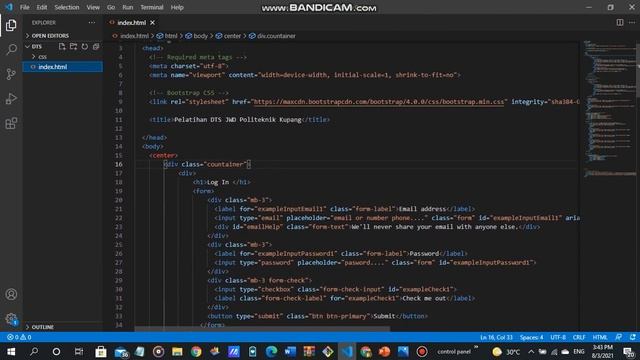Click New Folder icon in DTS folder
640x360 pixels.
(x=73, y=47)
